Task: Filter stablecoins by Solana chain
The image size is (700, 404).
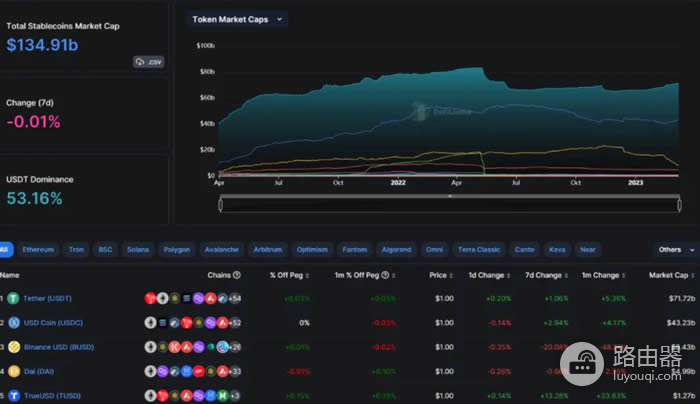Action: coord(138,250)
